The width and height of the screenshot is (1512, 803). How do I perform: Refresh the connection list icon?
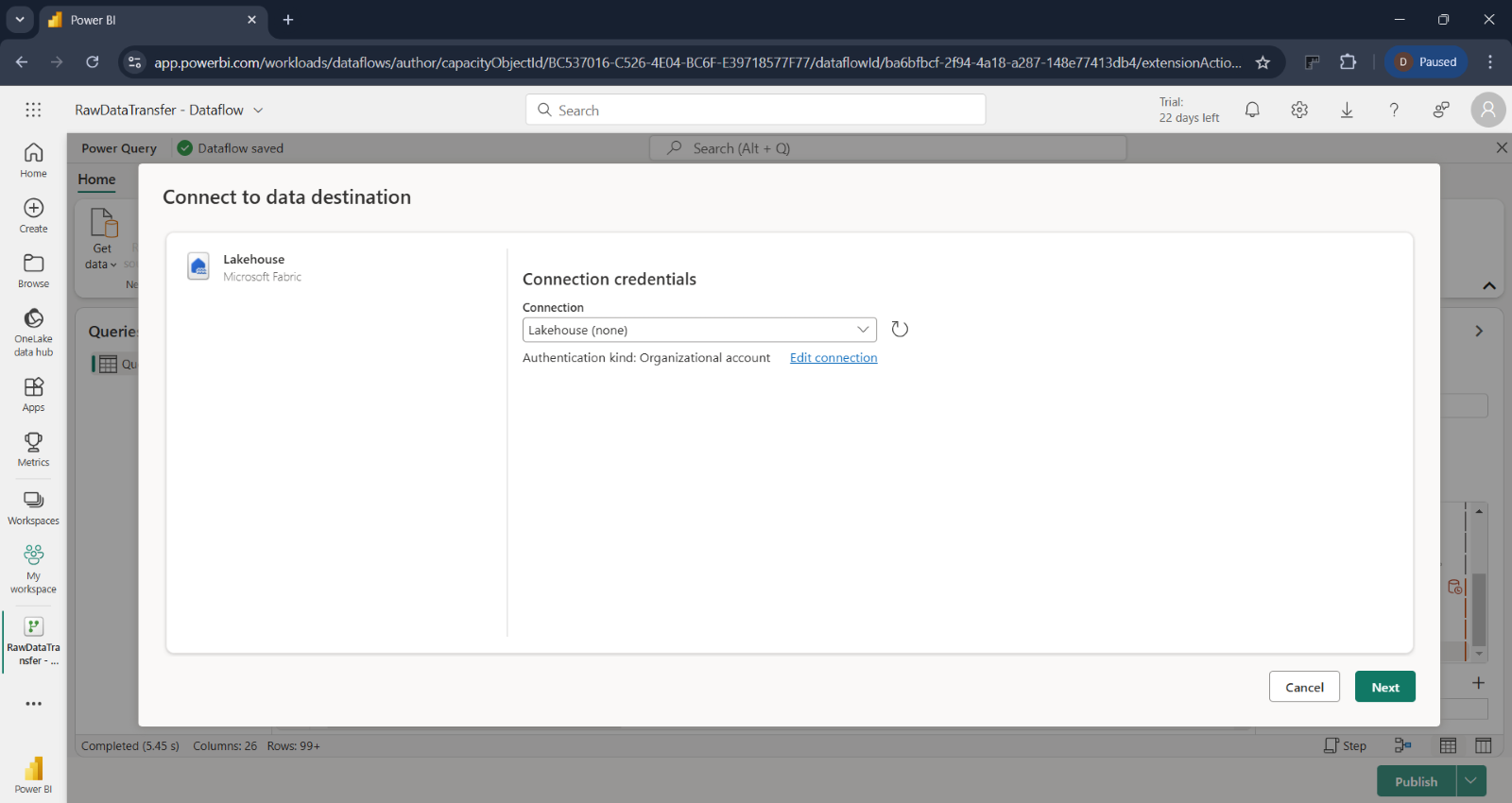click(900, 330)
